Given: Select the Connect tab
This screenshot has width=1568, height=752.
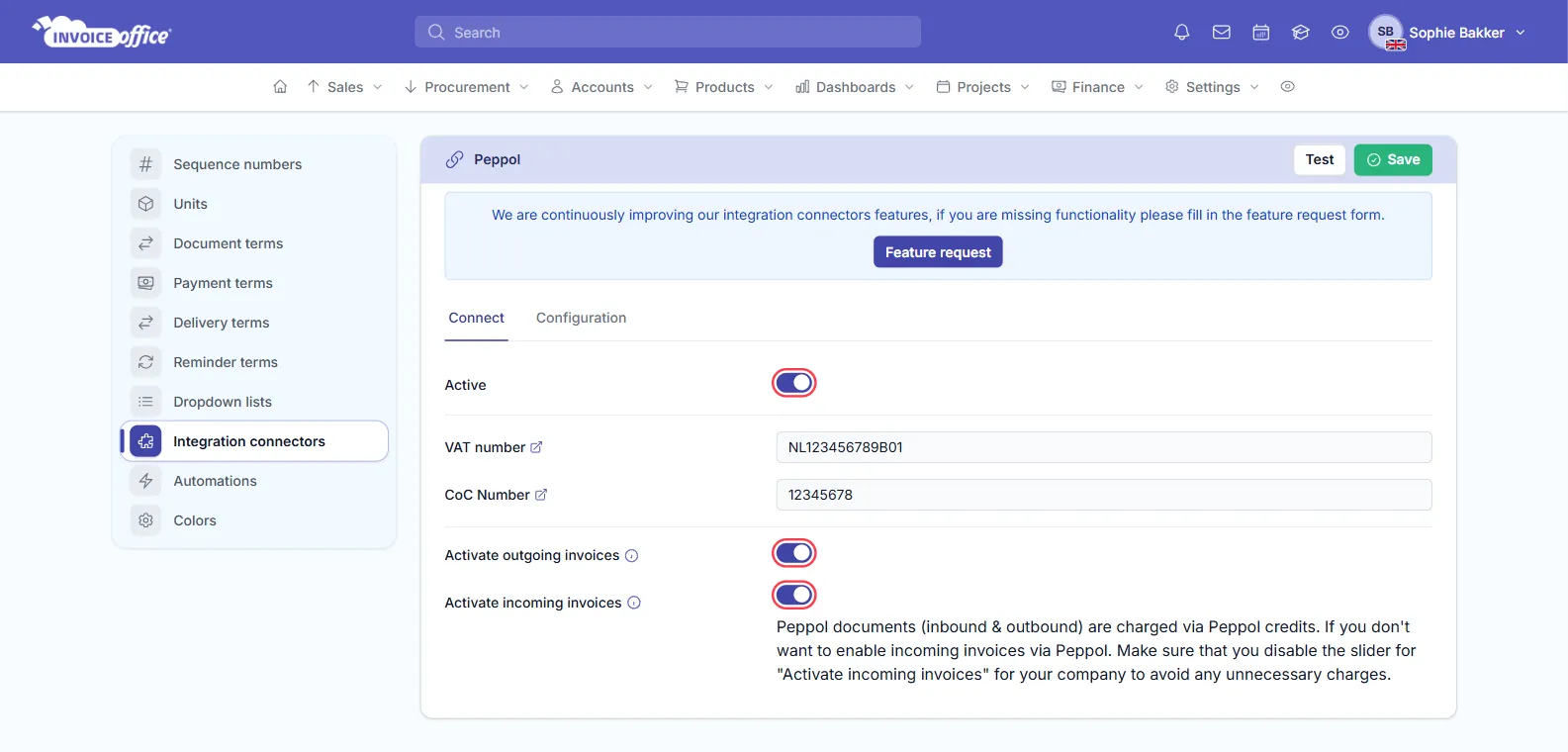Looking at the screenshot, I should pos(476,318).
